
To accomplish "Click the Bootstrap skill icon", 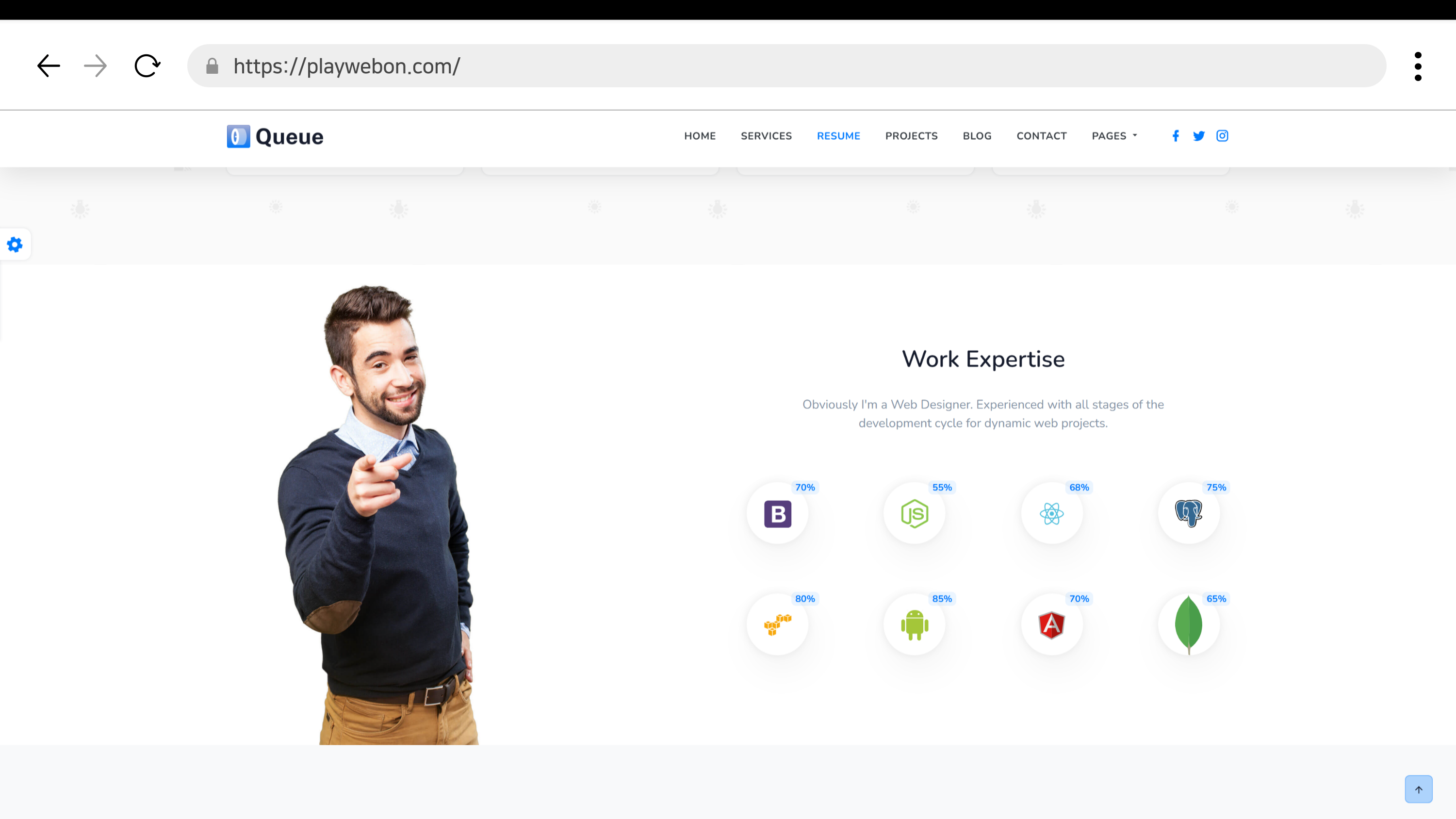I will pos(777,513).
